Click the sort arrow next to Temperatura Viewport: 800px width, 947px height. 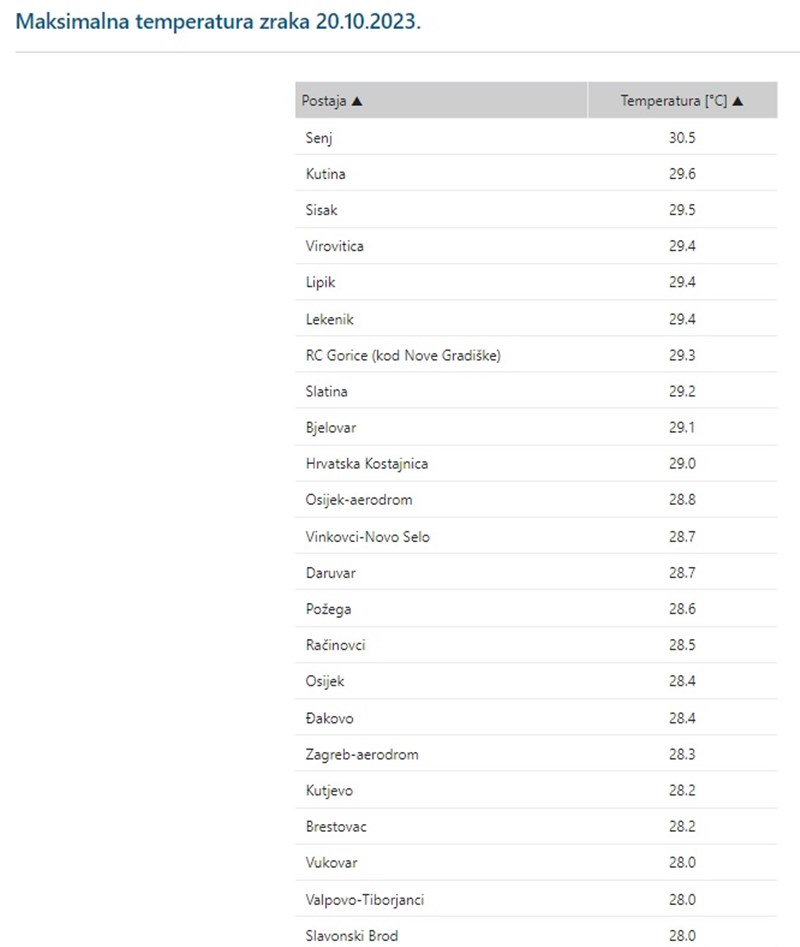coord(738,101)
